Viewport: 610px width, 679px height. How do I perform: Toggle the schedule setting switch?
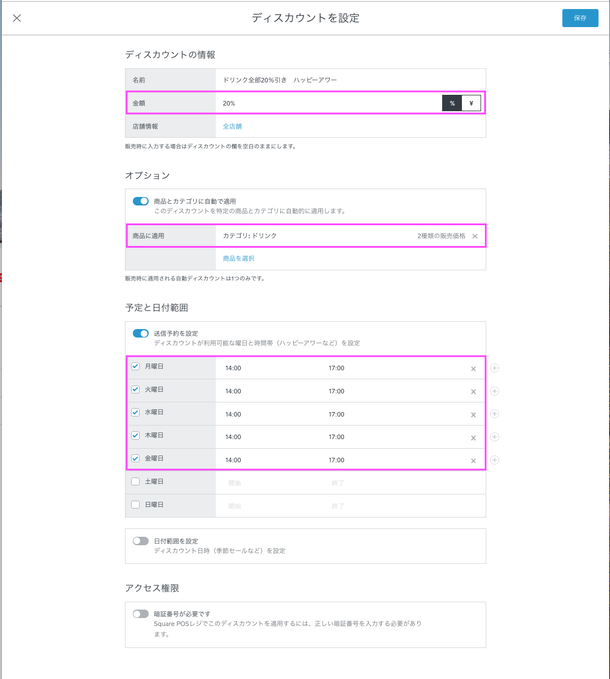pyautogui.click(x=140, y=333)
